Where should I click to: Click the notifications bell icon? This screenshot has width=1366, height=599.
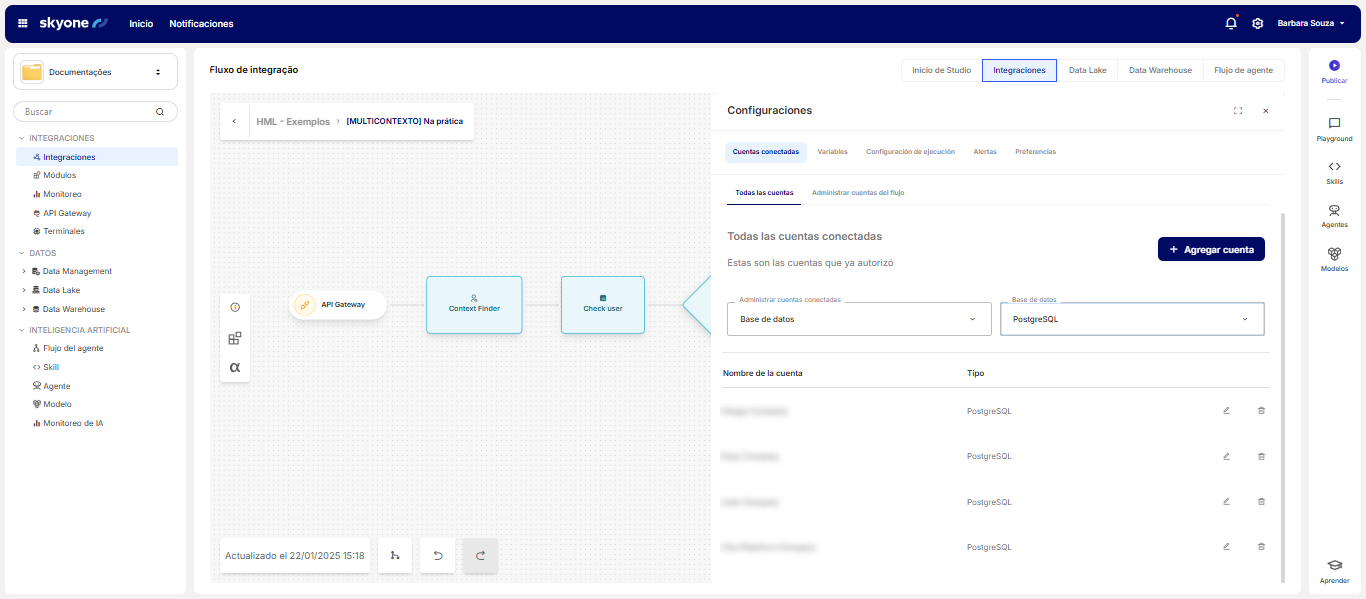click(1231, 23)
